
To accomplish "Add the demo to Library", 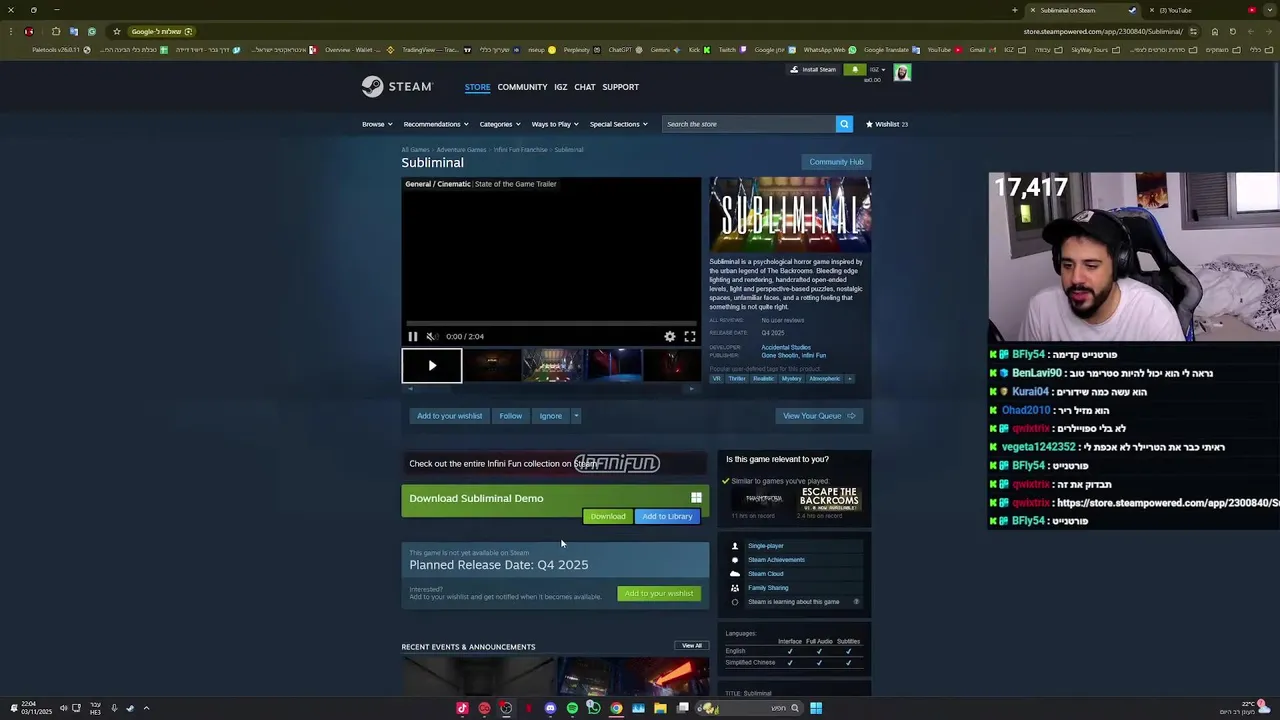I will point(667,516).
